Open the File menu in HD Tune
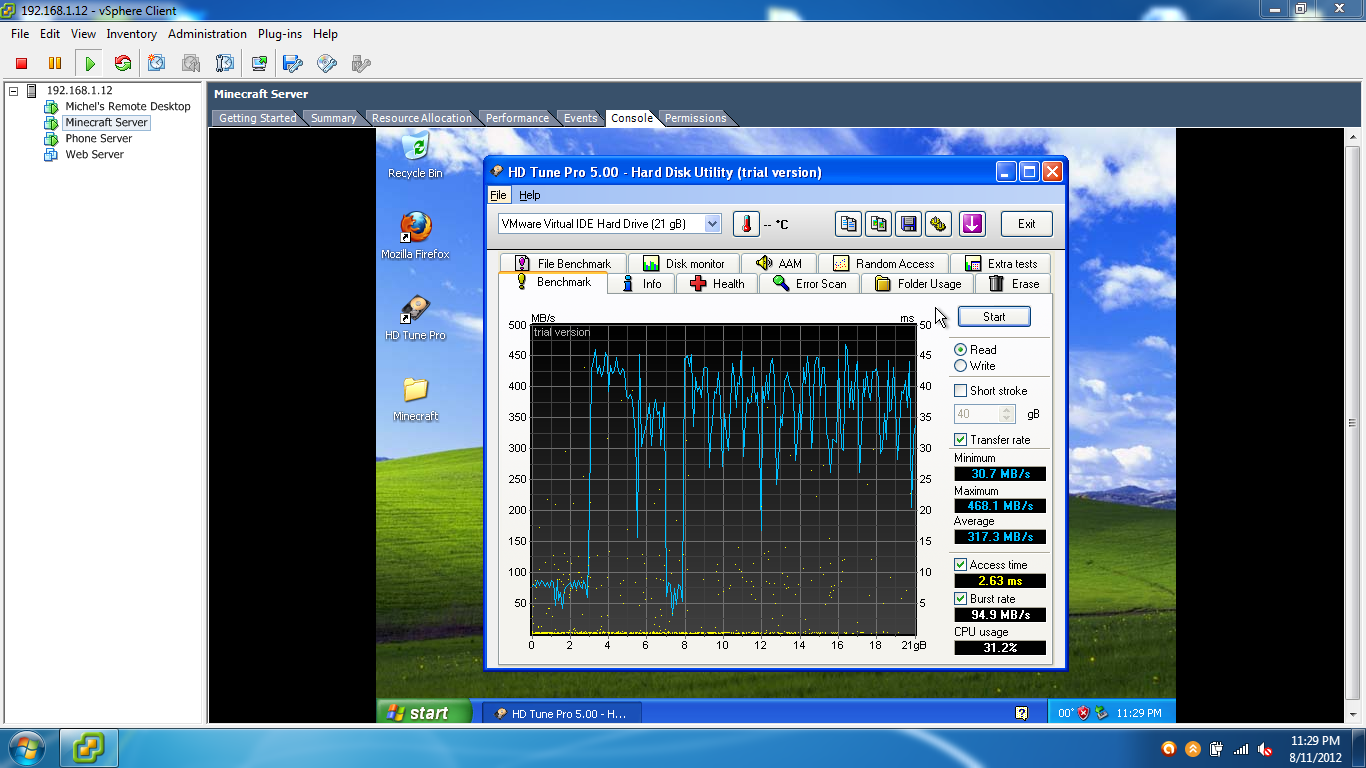Image resolution: width=1366 pixels, height=768 pixels. click(498, 195)
